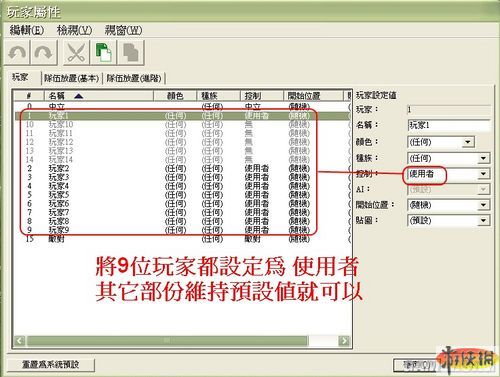The height and width of the screenshot is (377, 500).
Task: Expand the 控制 dropdown showing 使用者
Action: pyautogui.click(x=483, y=174)
